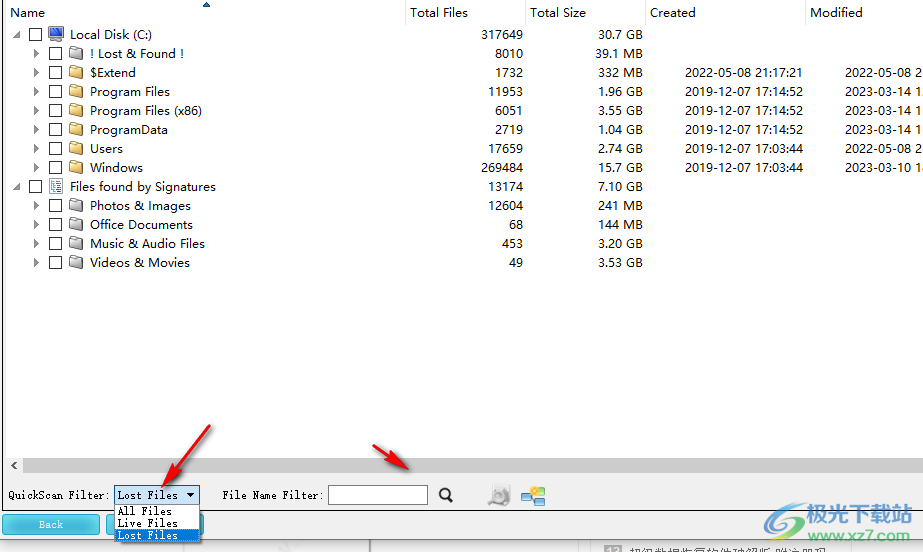
Task: Check the Program Files (x86) checkbox
Action: 55,111
